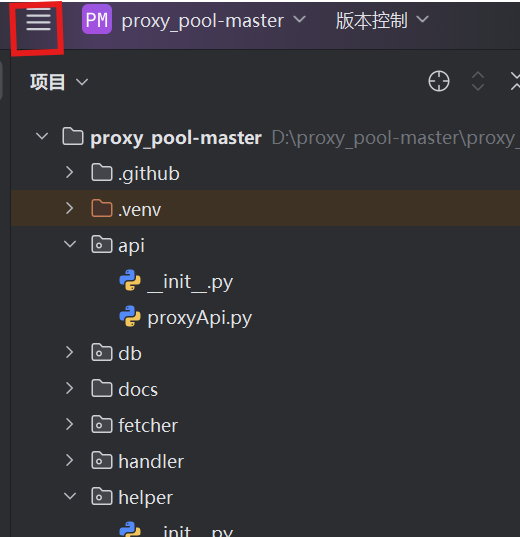
Task: Open the 项目 view selector dropdown
Action: (x=82, y=82)
